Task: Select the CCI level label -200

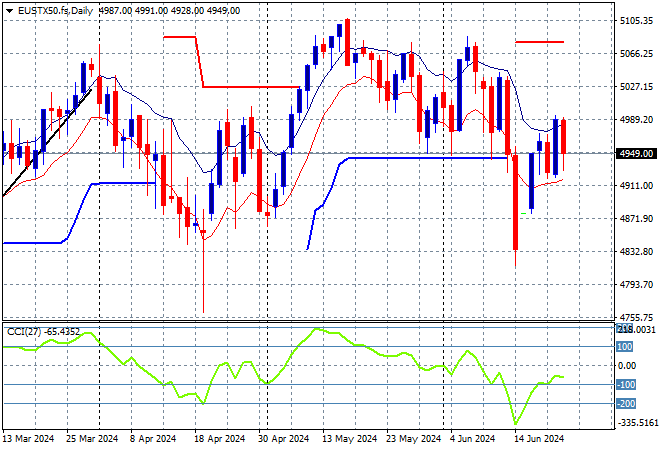Action: pos(626,404)
